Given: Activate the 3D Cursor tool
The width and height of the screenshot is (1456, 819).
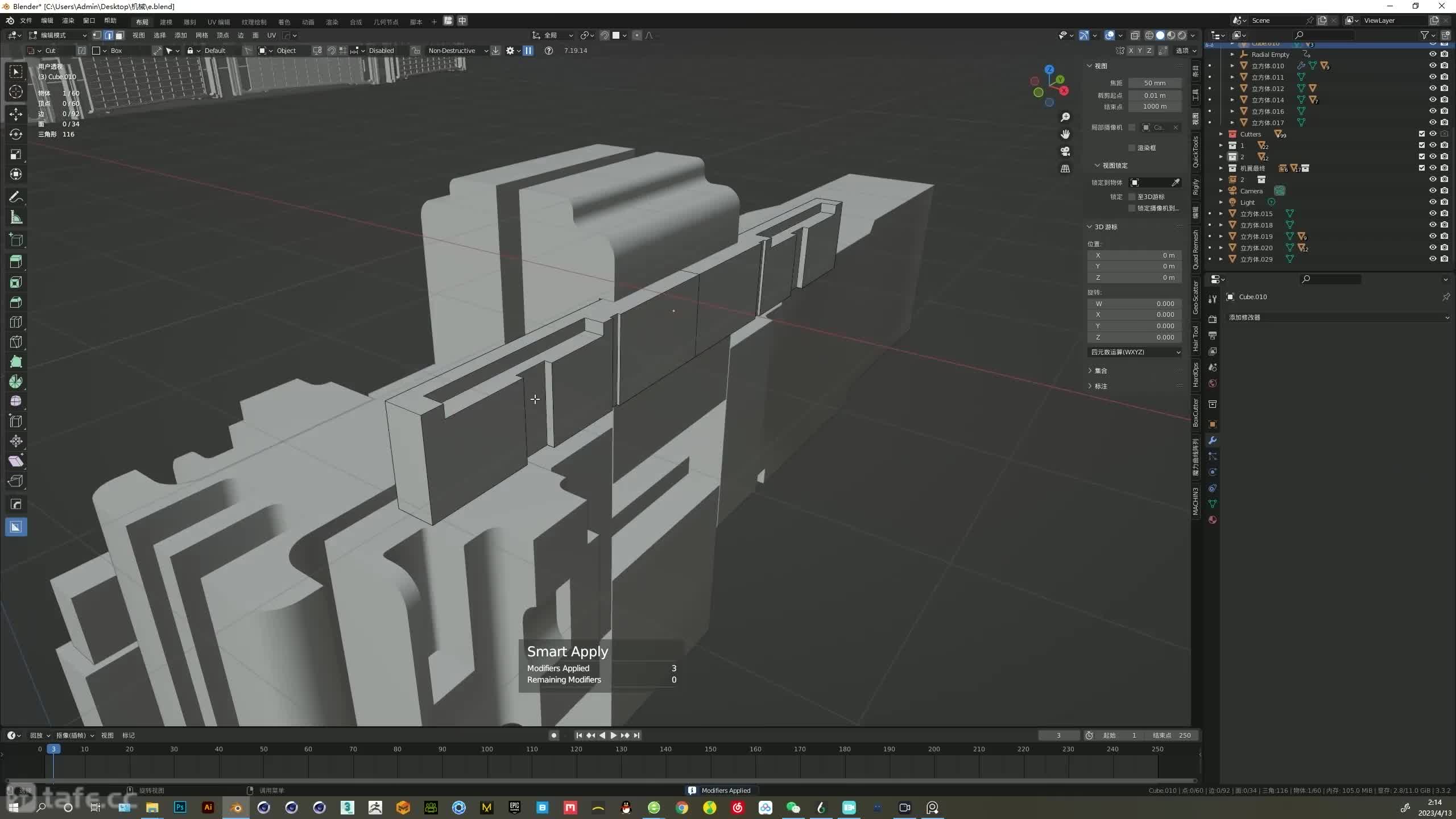Looking at the screenshot, I should click(x=16, y=92).
